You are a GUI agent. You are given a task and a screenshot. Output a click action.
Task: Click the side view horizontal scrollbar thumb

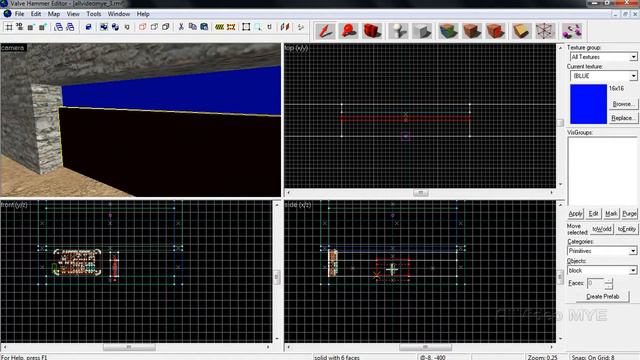pyautogui.click(x=425, y=347)
